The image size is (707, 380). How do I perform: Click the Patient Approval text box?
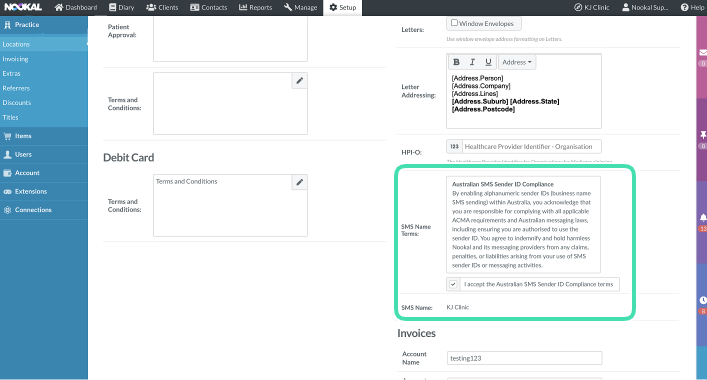(230, 39)
